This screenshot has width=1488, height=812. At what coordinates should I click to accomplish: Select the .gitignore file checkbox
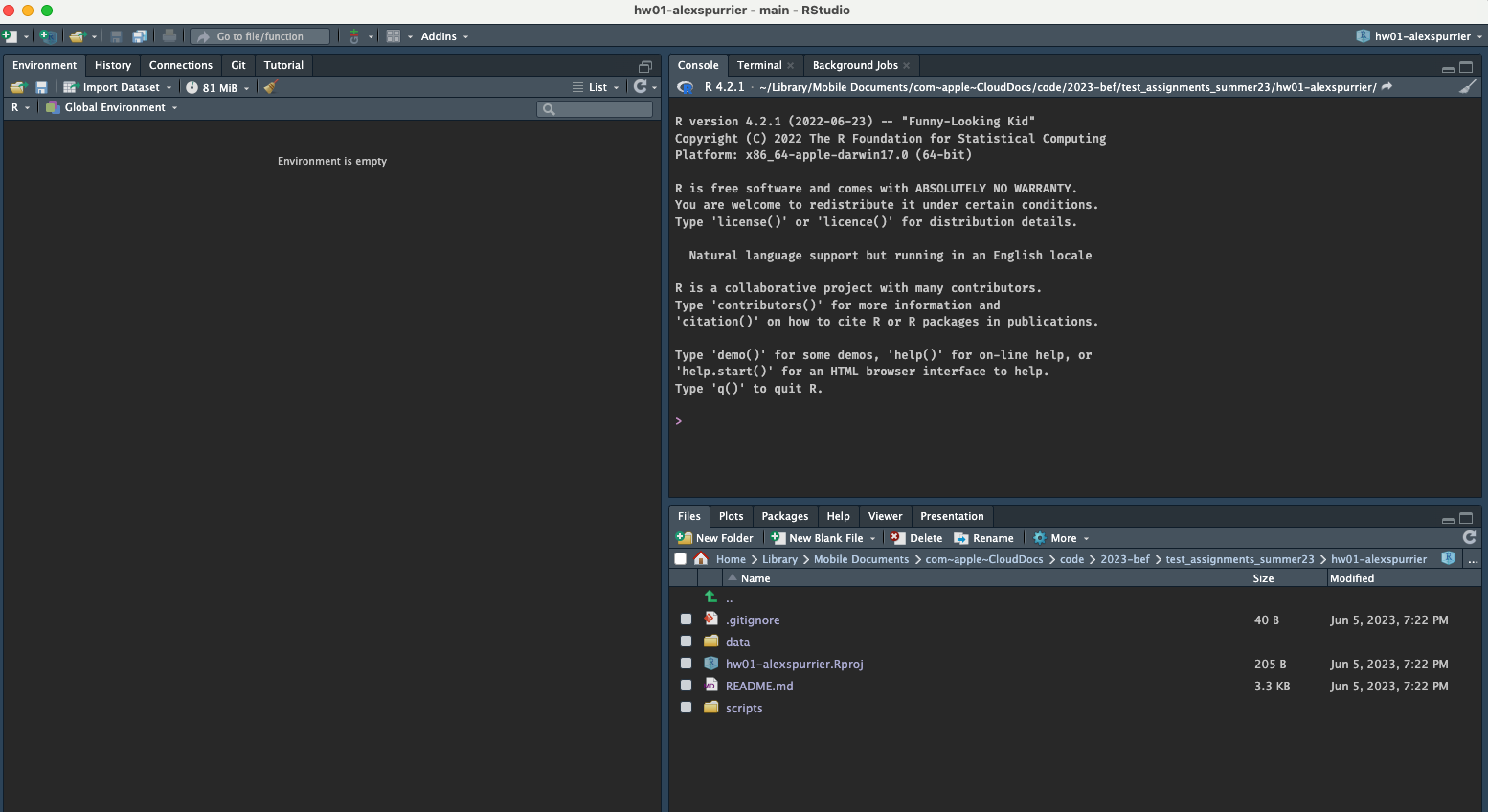tap(686, 620)
